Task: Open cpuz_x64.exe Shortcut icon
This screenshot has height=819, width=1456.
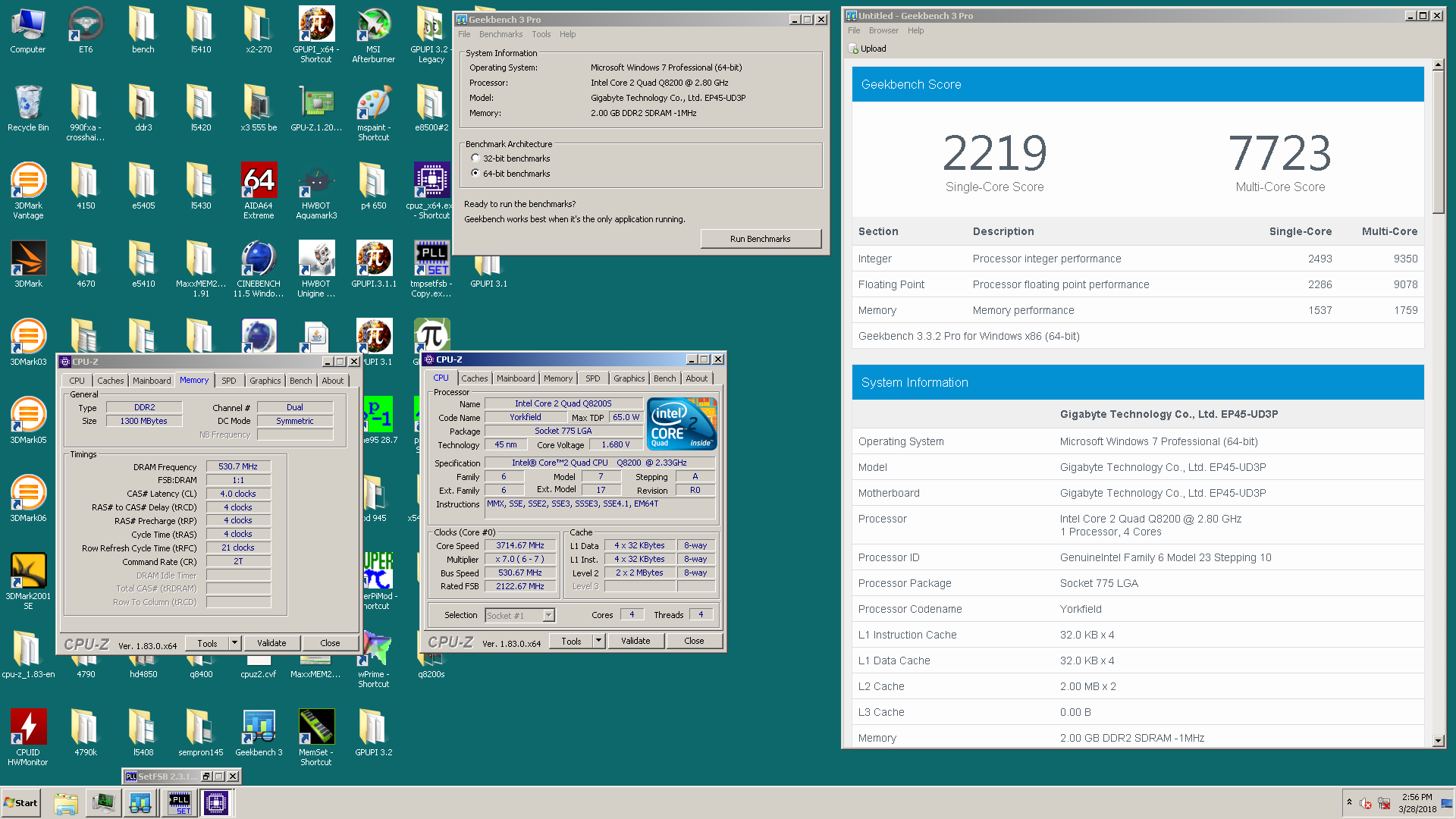Action: (x=431, y=192)
